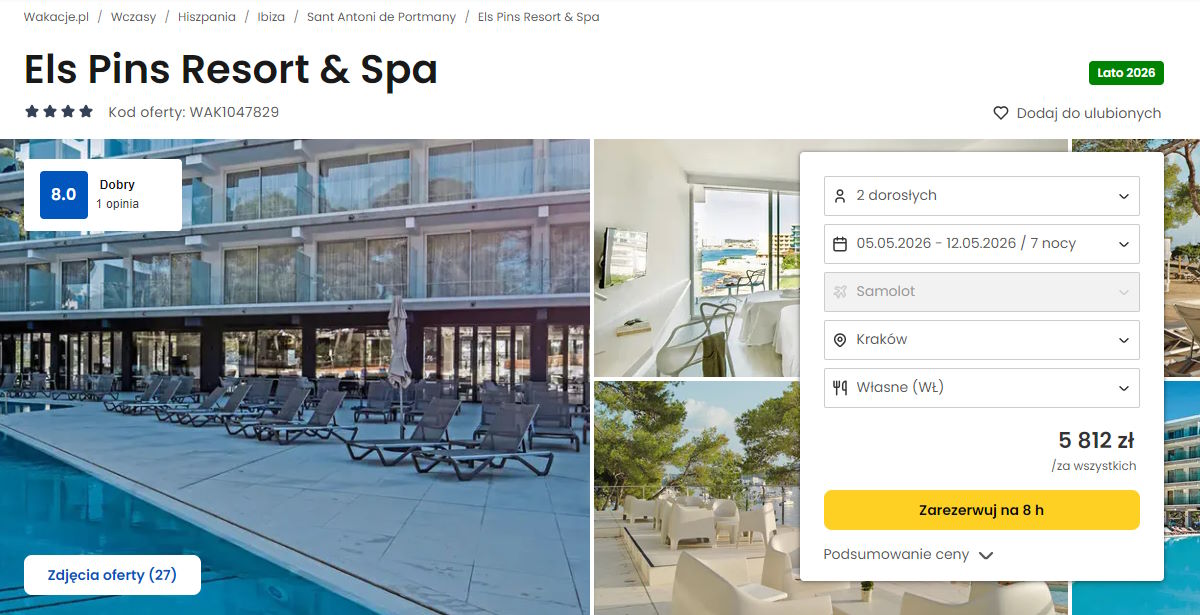Viewport: 1200px width, 615px height.
Task: Click the location pin icon beside Kraków
Action: click(x=840, y=340)
